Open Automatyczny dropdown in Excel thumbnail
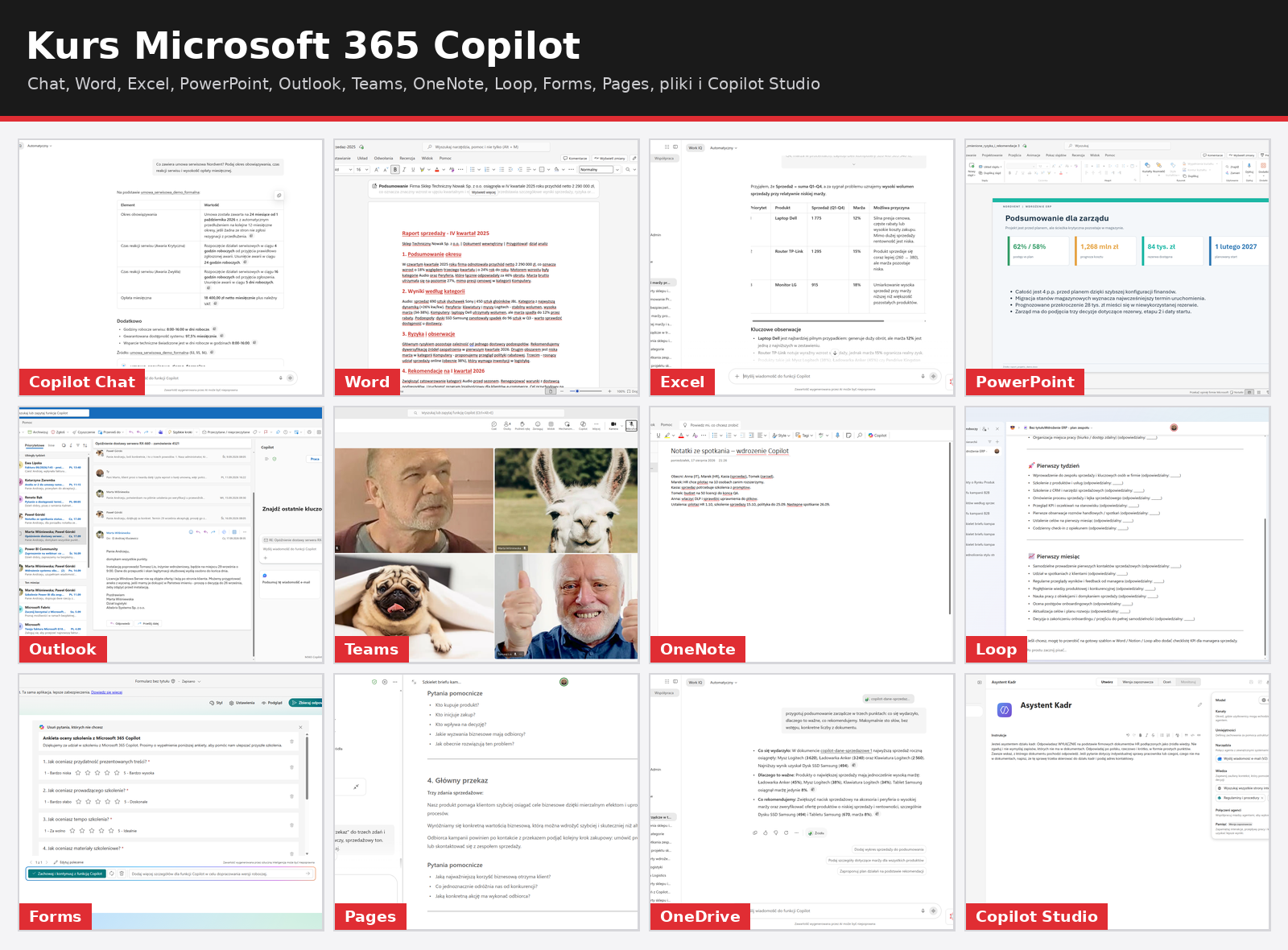This screenshot has width=1288, height=950. click(x=723, y=148)
